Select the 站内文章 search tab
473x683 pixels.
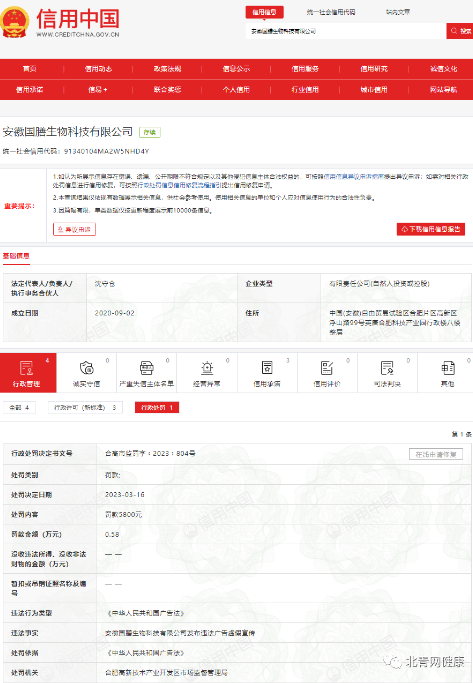coord(398,12)
